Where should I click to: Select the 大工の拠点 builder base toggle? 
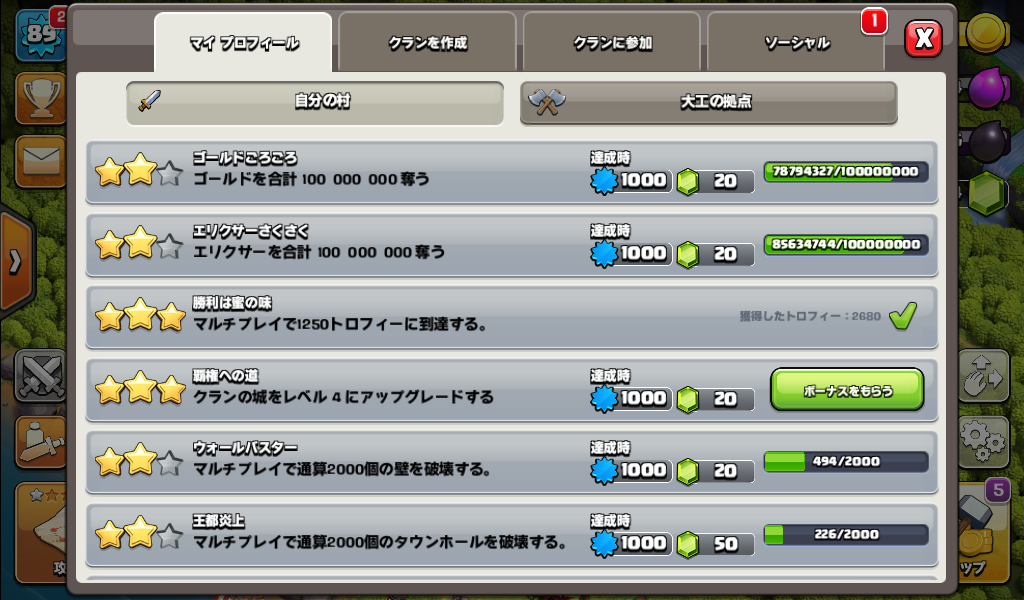[x=709, y=102]
